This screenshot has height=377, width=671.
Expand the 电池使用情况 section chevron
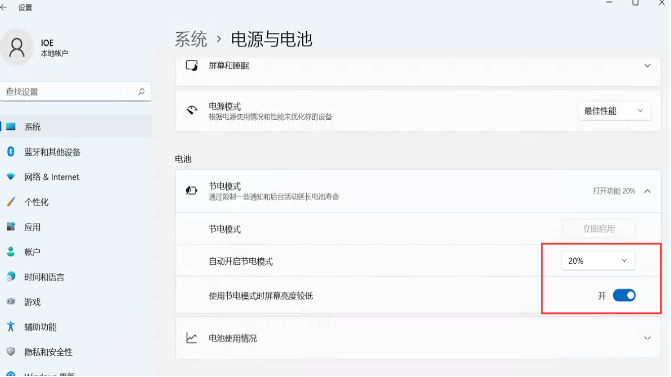[647, 338]
